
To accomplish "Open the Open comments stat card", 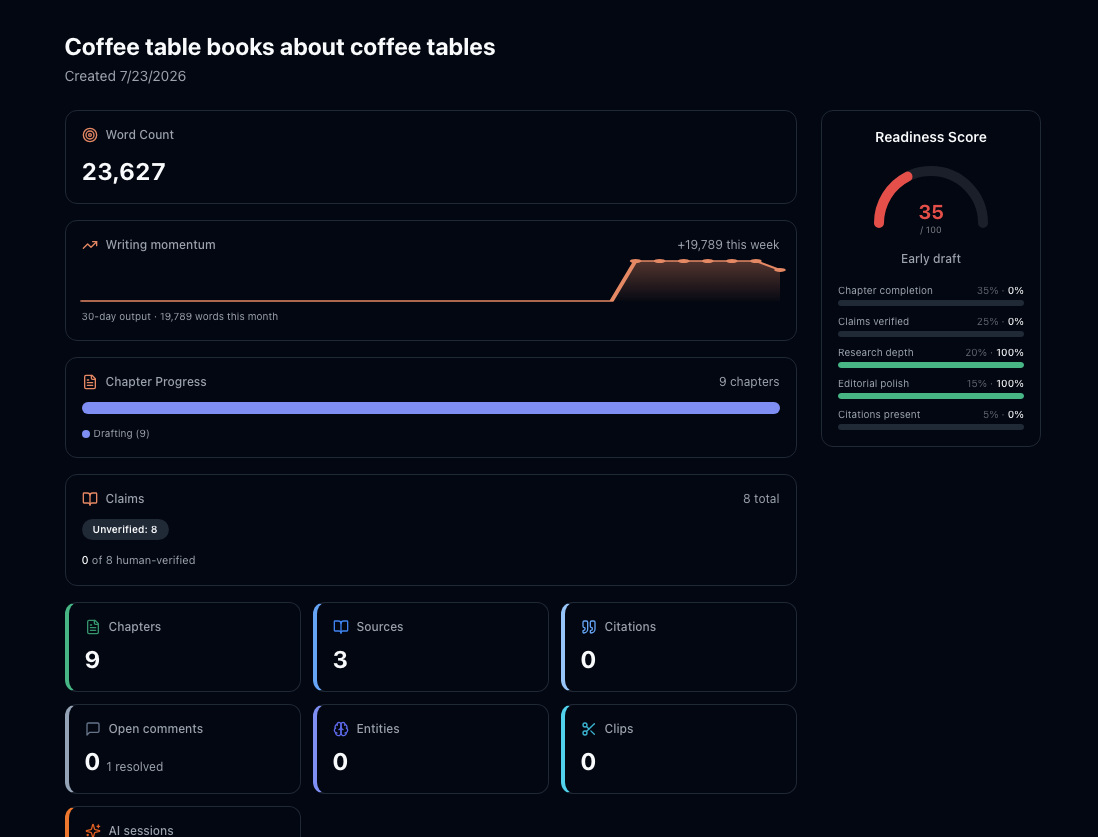I will pos(183,749).
